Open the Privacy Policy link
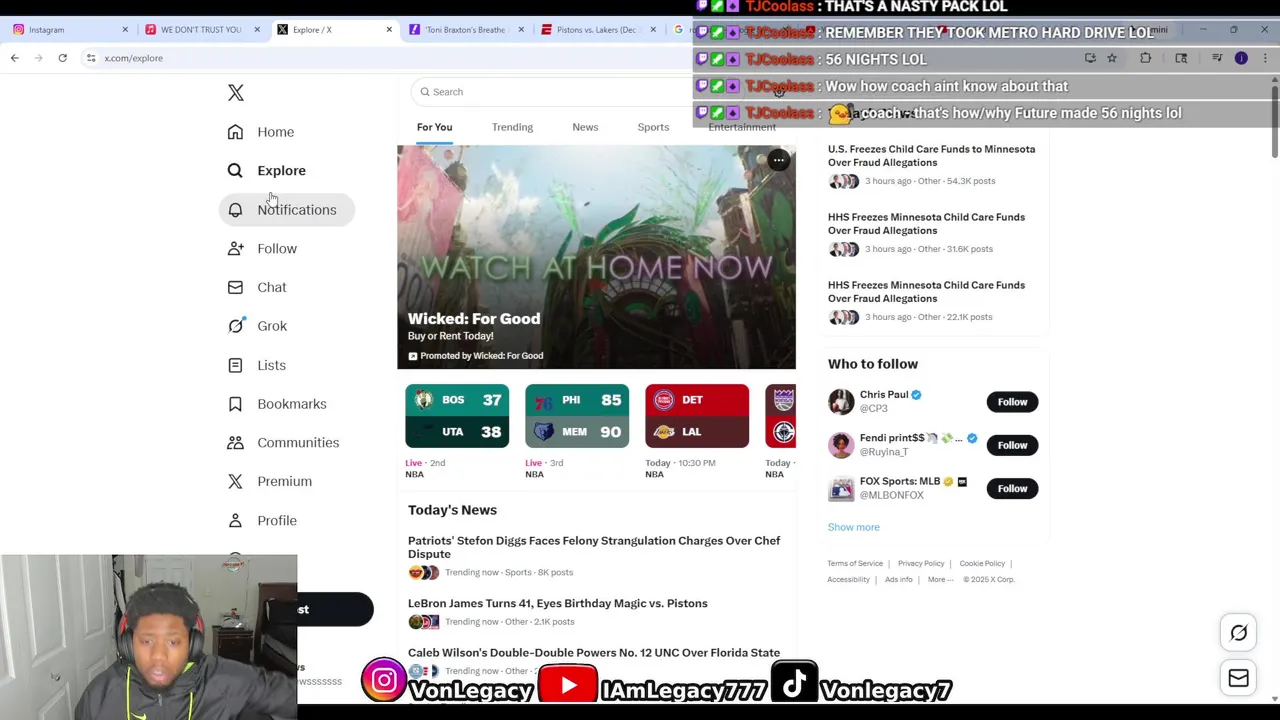 coord(921,564)
